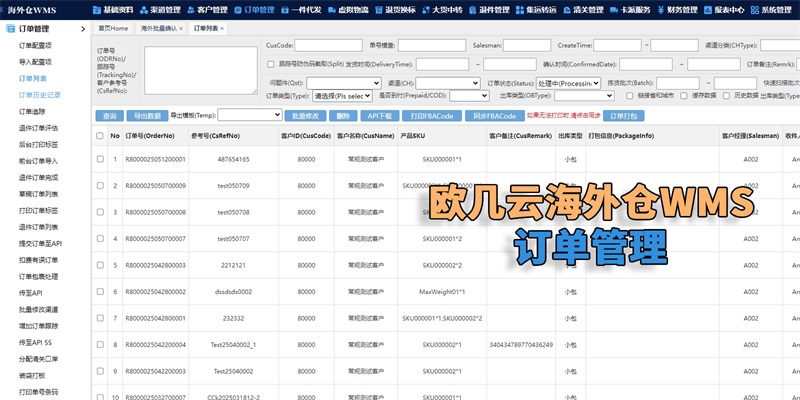Click the 订单打包 button
The width and height of the screenshot is (800, 400).
[623, 116]
